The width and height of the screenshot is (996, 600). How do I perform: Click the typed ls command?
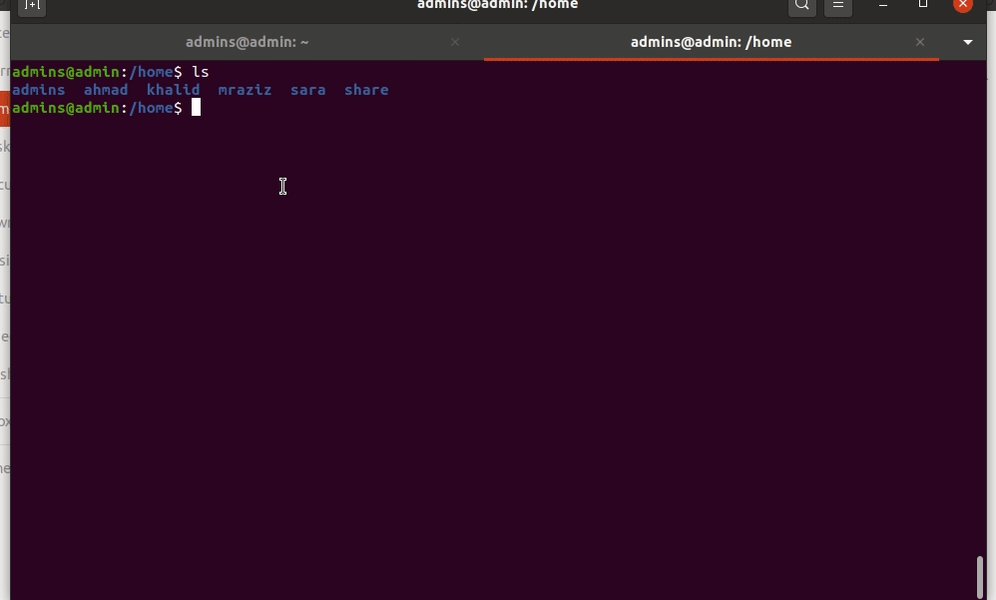tap(201, 72)
